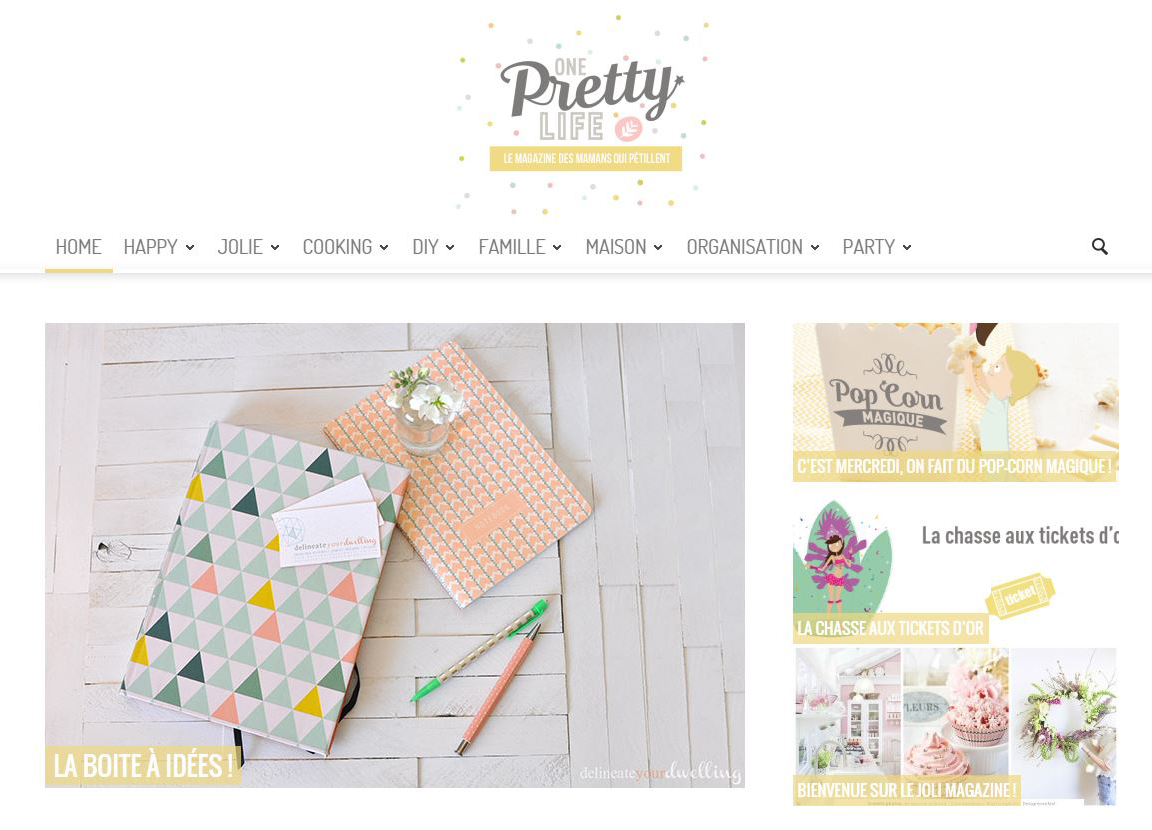
Task: Click the LA BOITE À IDÉES ! title
Action: (x=143, y=765)
